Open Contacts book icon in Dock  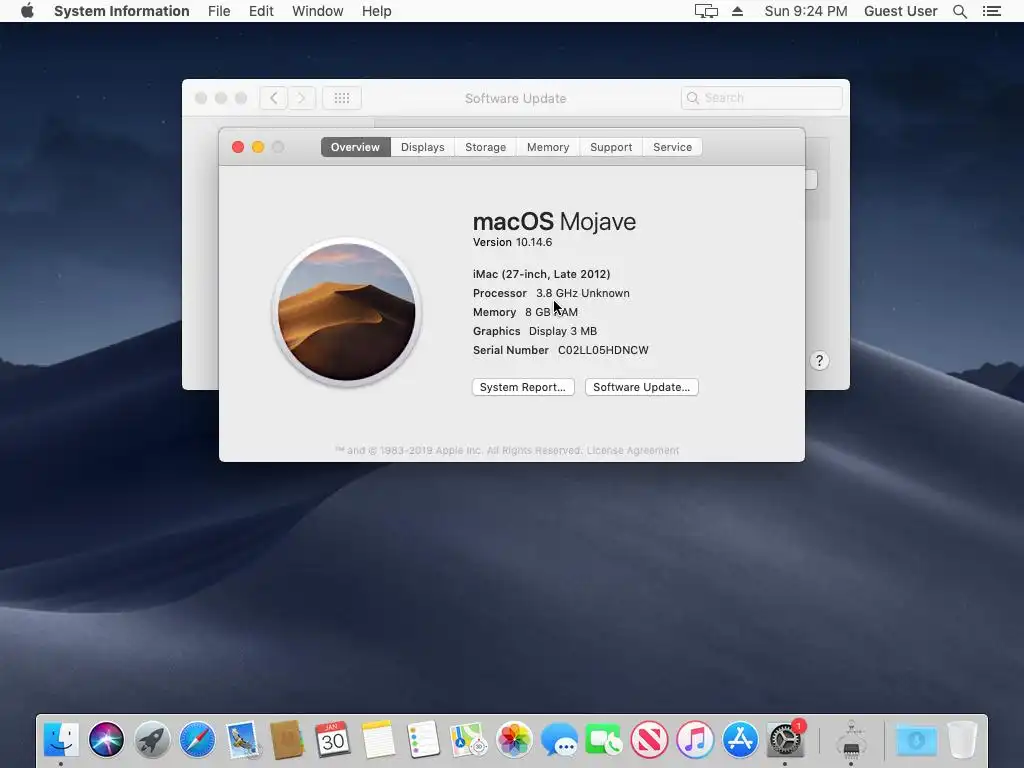(x=287, y=740)
